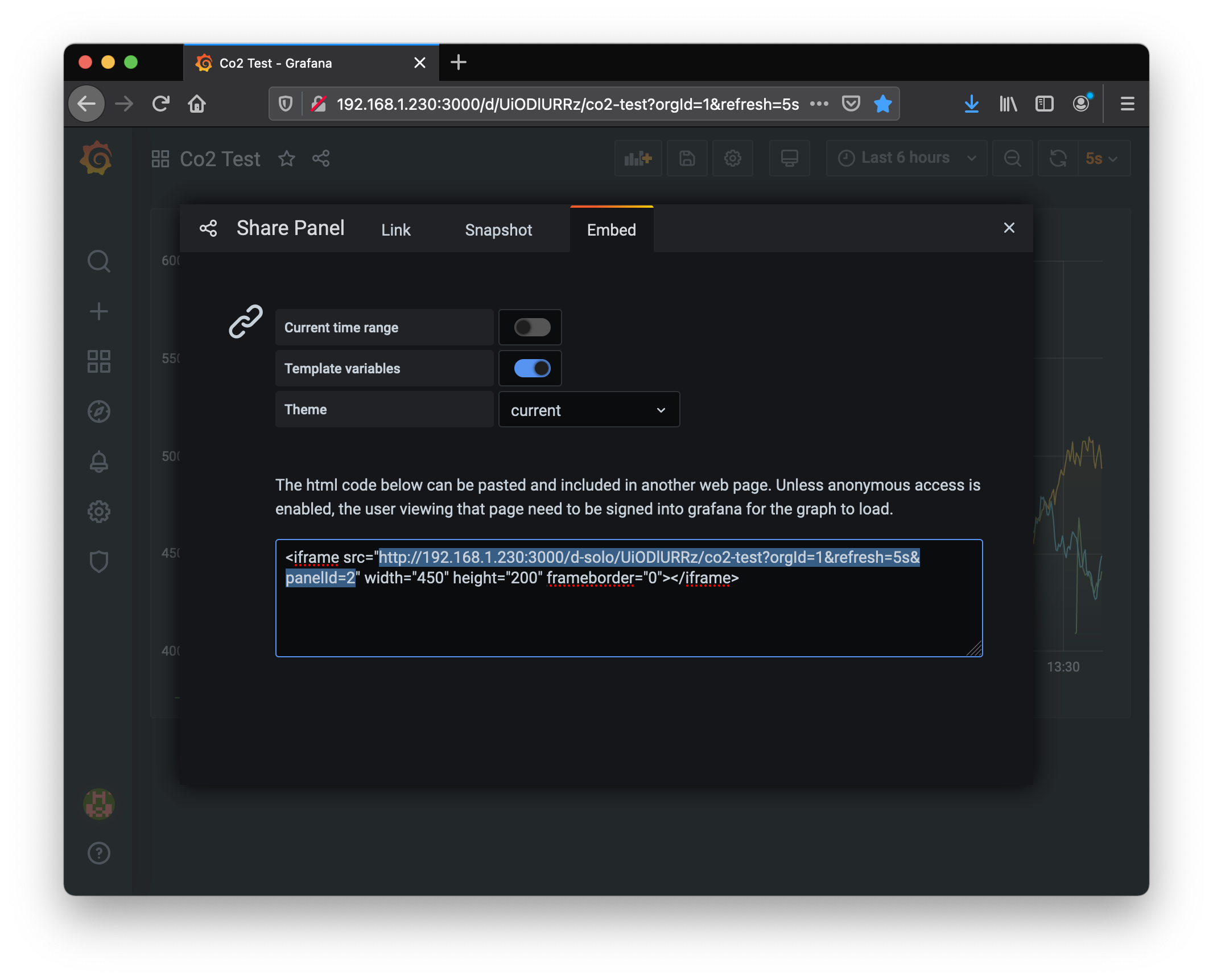Click the Co2 Test dashboard title

(x=220, y=159)
